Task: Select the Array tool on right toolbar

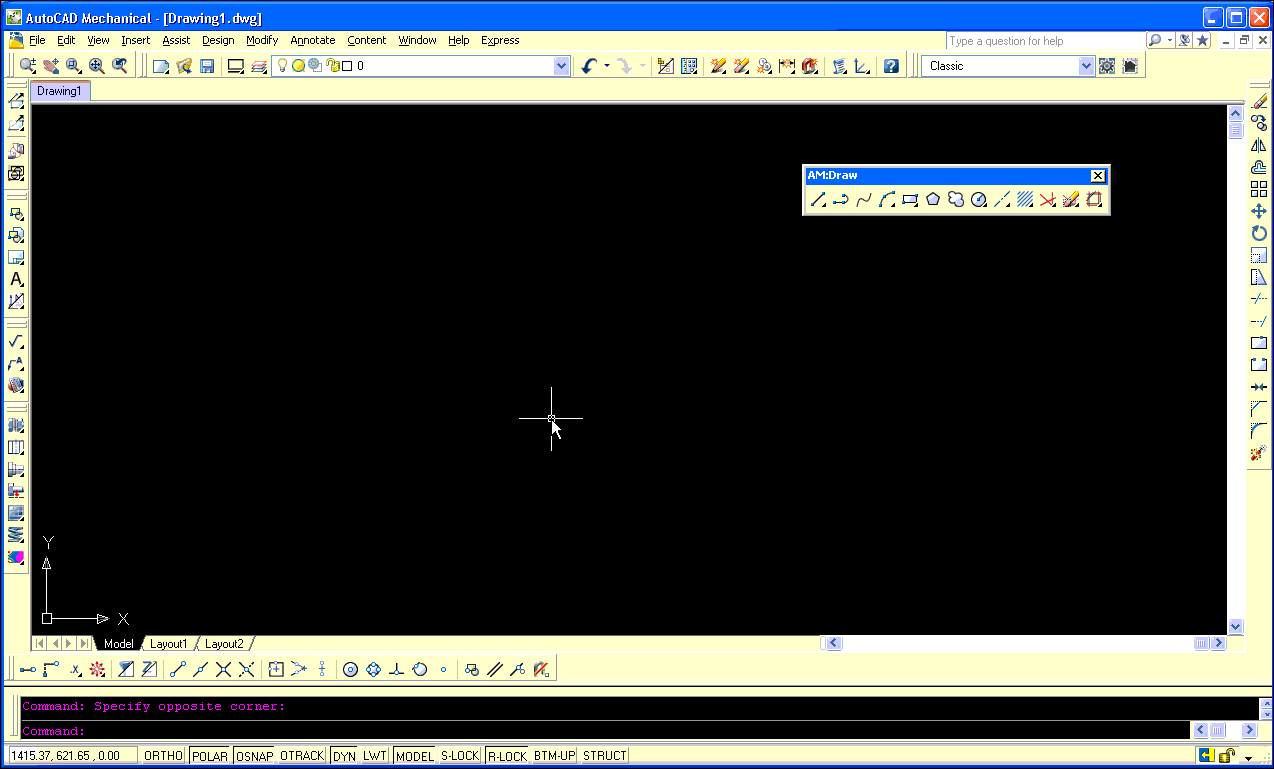Action: point(1259,189)
